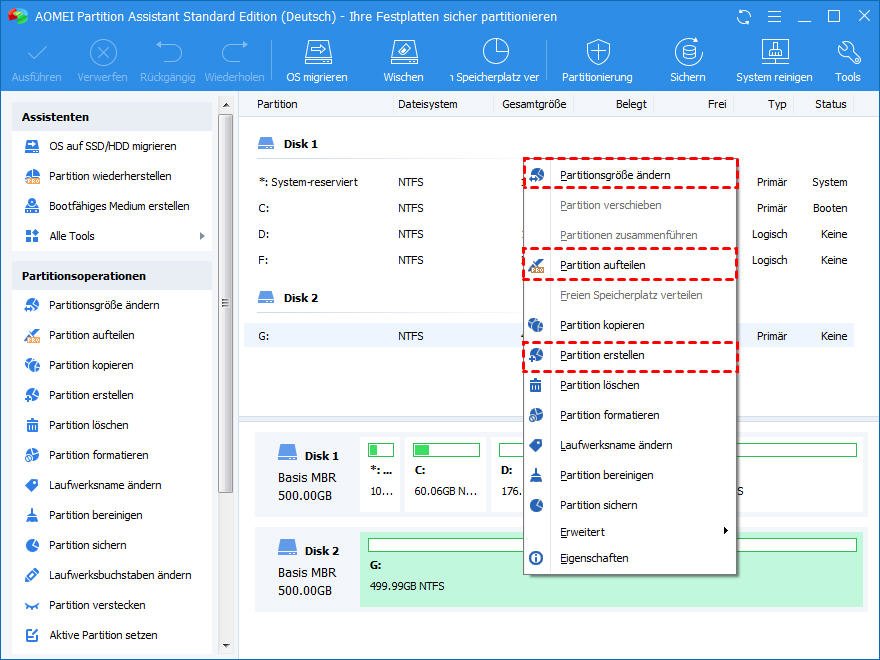
Task: Click the Typ column header
Action: coord(777,104)
